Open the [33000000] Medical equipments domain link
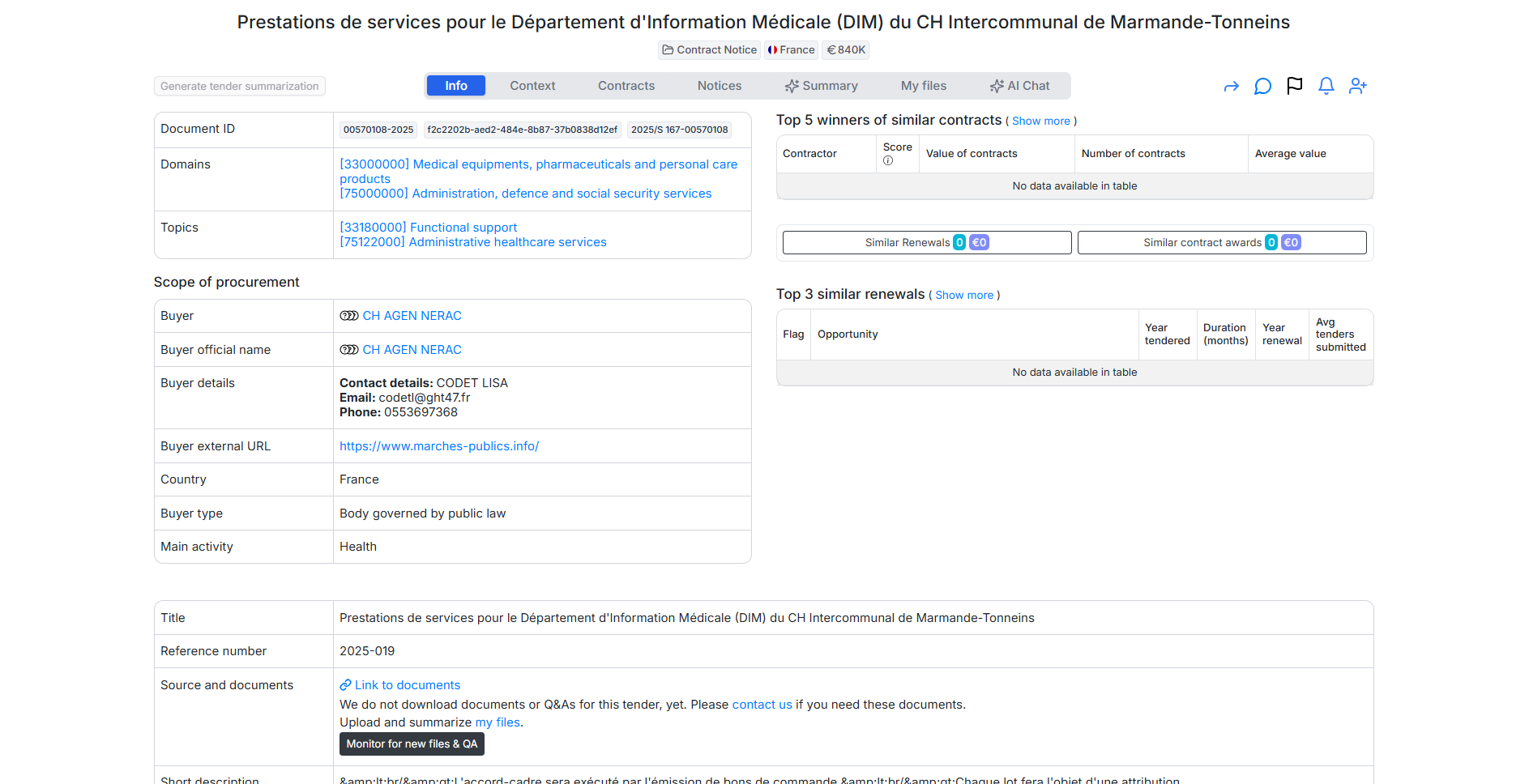 (x=538, y=172)
